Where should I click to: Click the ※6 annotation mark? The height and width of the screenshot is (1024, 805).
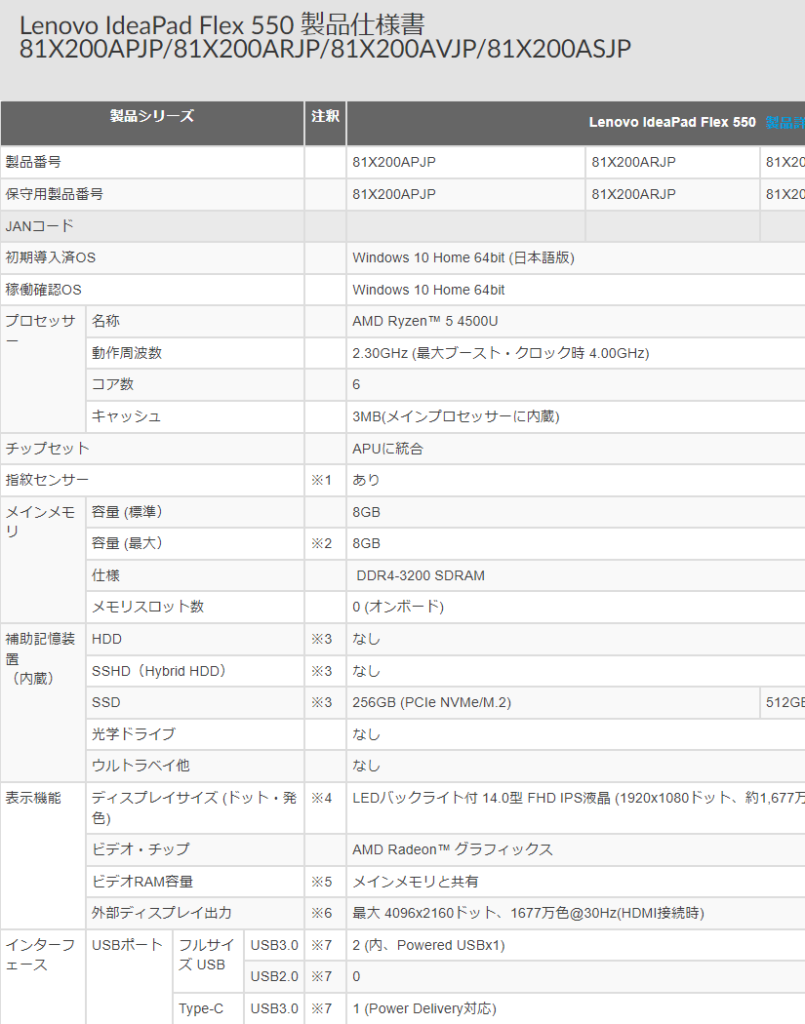click(x=321, y=913)
